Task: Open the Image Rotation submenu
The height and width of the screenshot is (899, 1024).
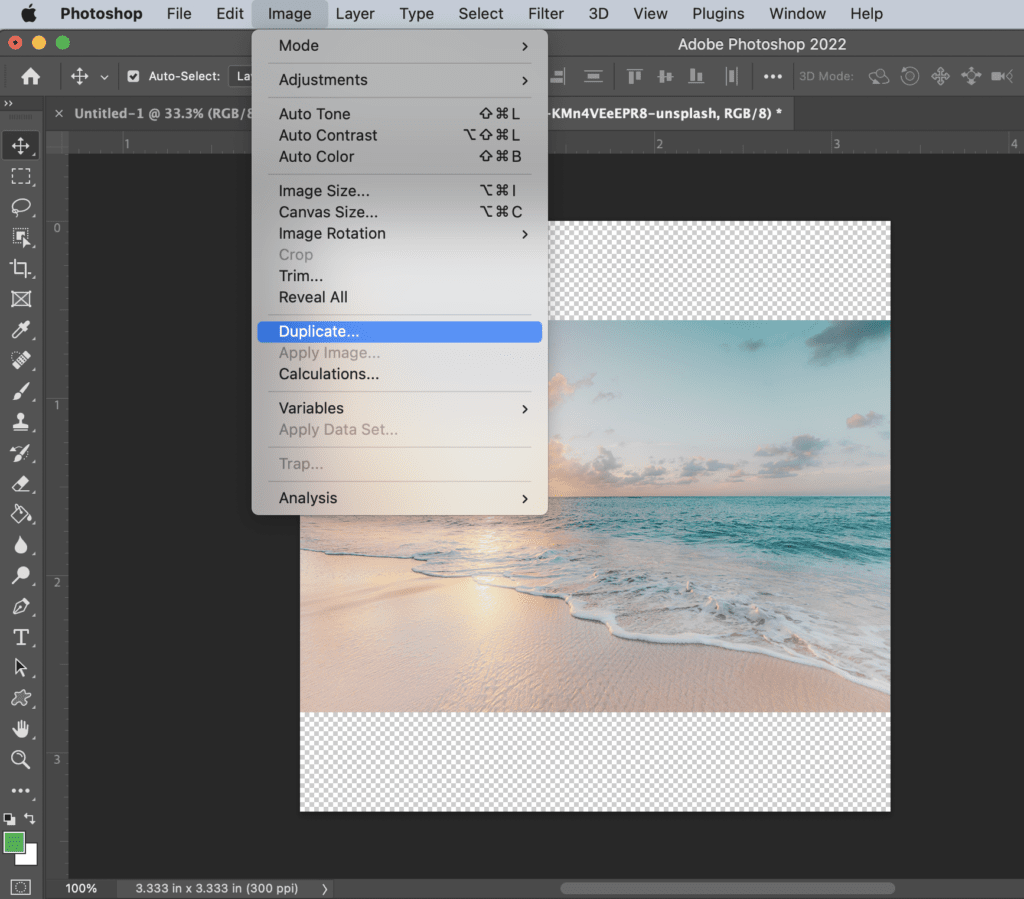Action: (x=400, y=233)
